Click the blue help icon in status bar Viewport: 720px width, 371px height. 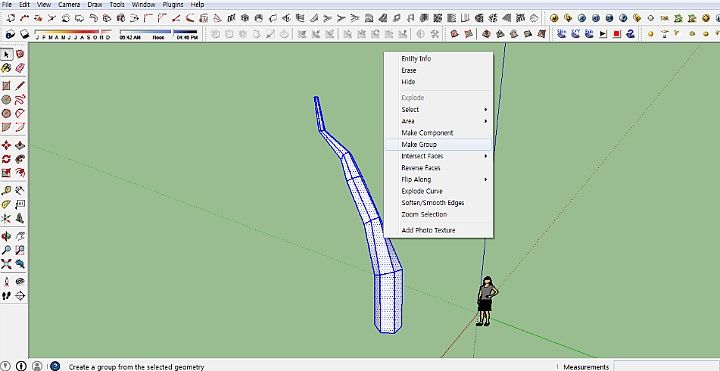pyautogui.click(x=55, y=366)
